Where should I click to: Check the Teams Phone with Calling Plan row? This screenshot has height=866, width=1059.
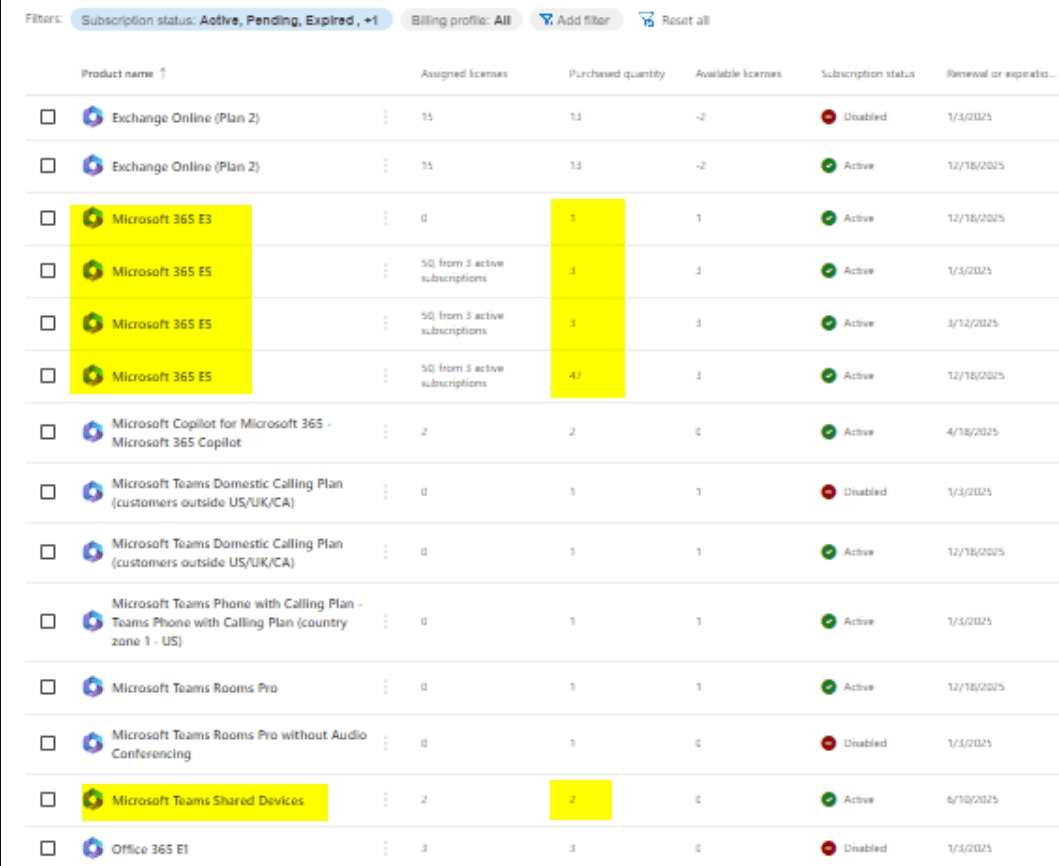point(48,621)
